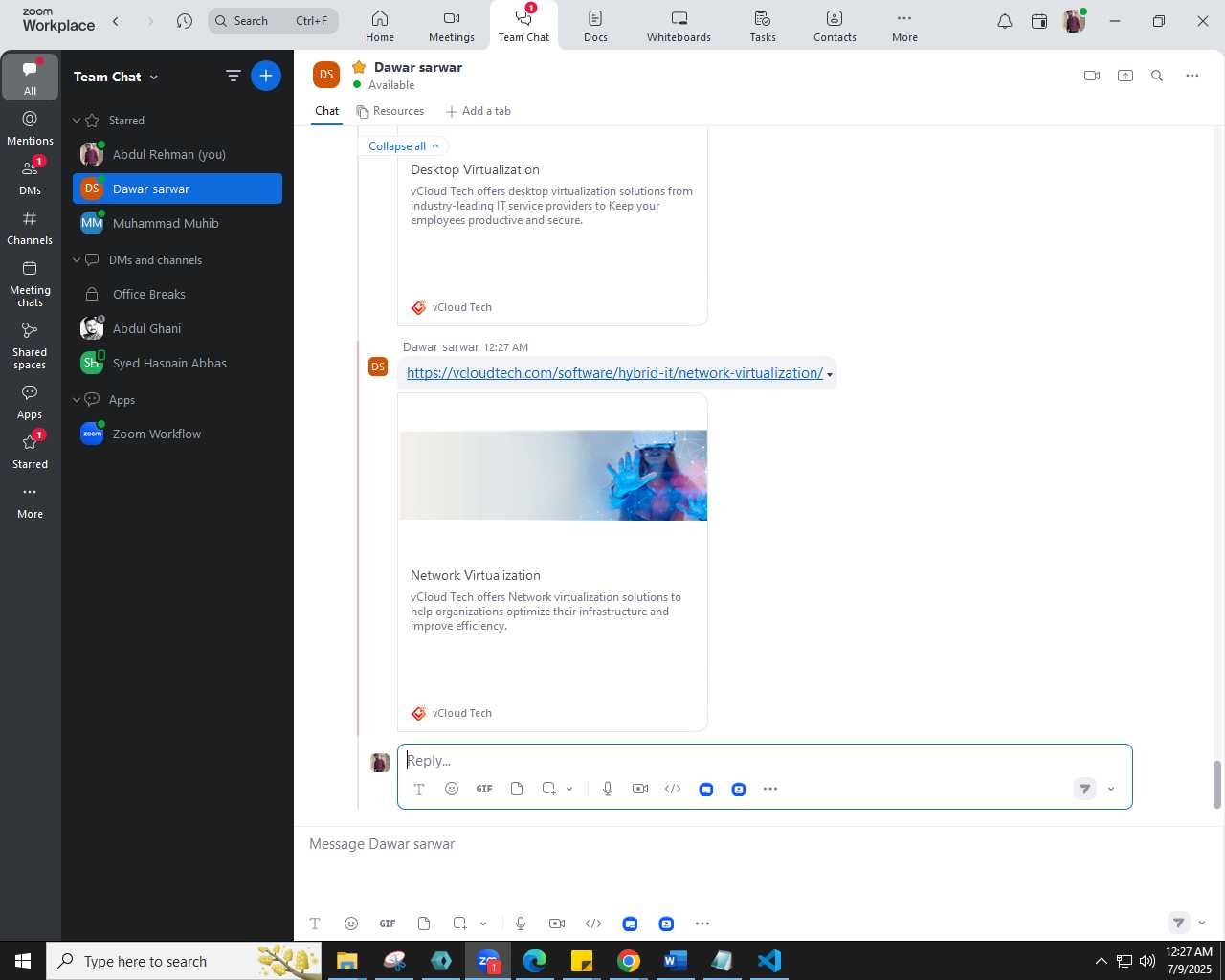The height and width of the screenshot is (980, 1225).
Task: Open Syed Hasnain Abbas chat
Action: (177, 363)
